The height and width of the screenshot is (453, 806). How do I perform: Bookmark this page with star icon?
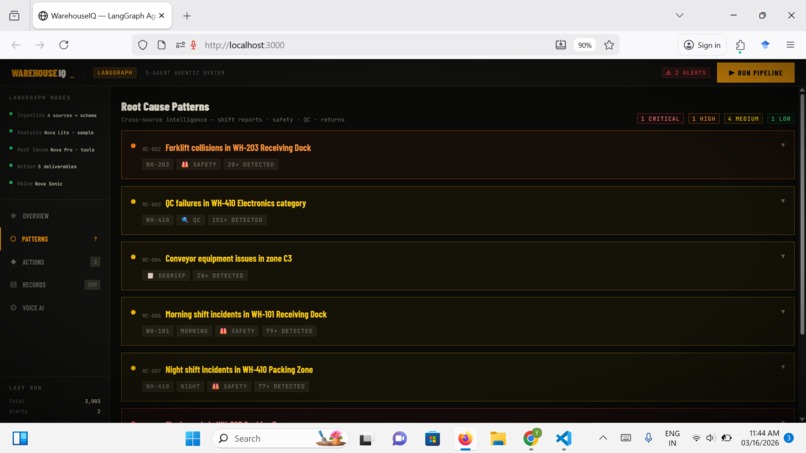pyautogui.click(x=609, y=45)
